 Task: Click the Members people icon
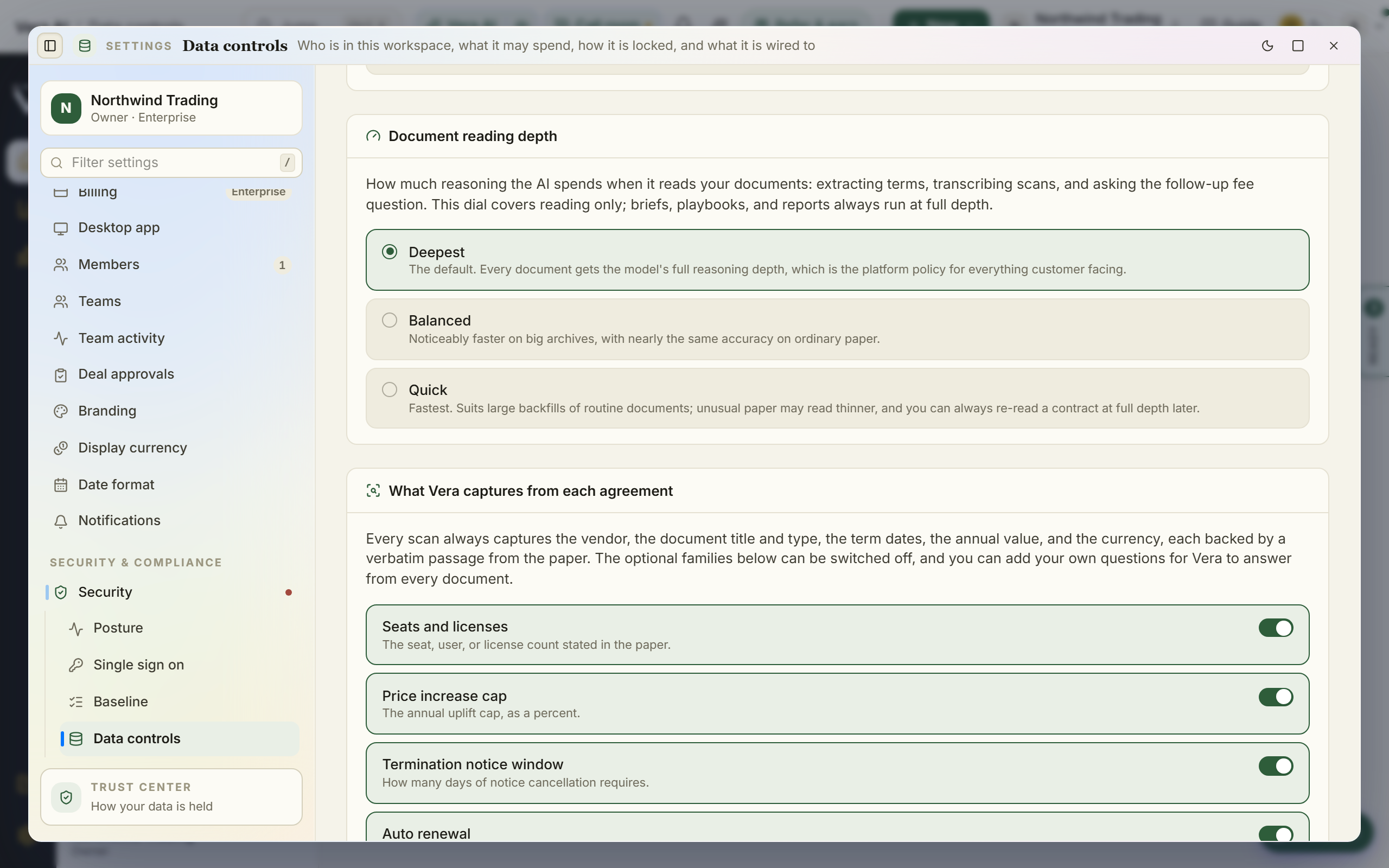coord(61,265)
